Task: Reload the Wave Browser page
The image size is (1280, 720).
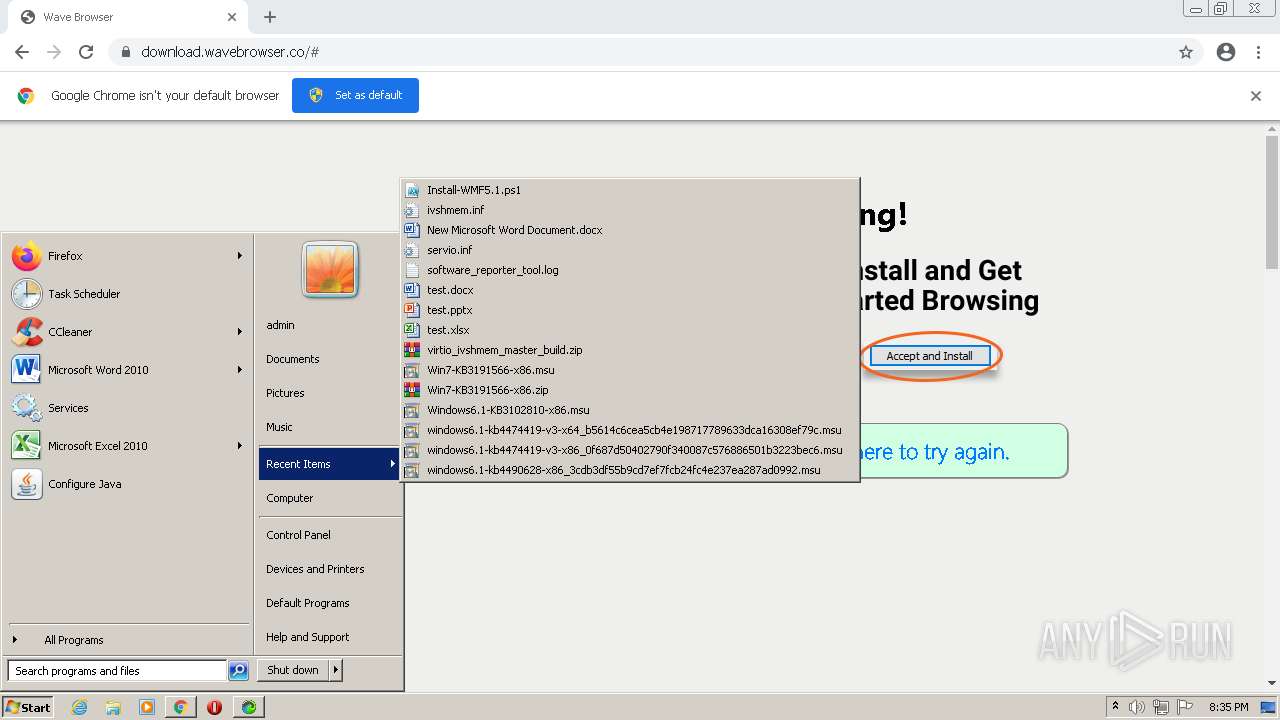Action: pos(86,52)
